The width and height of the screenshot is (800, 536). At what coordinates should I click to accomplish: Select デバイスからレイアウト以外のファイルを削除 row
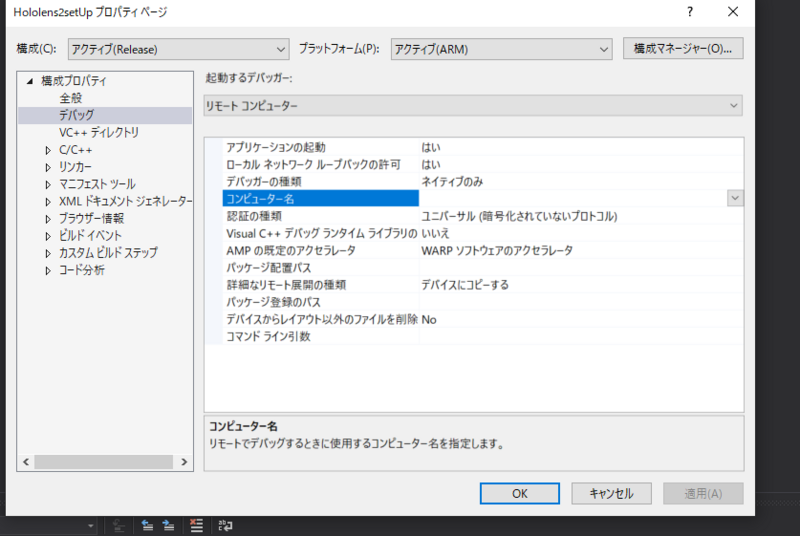point(483,319)
